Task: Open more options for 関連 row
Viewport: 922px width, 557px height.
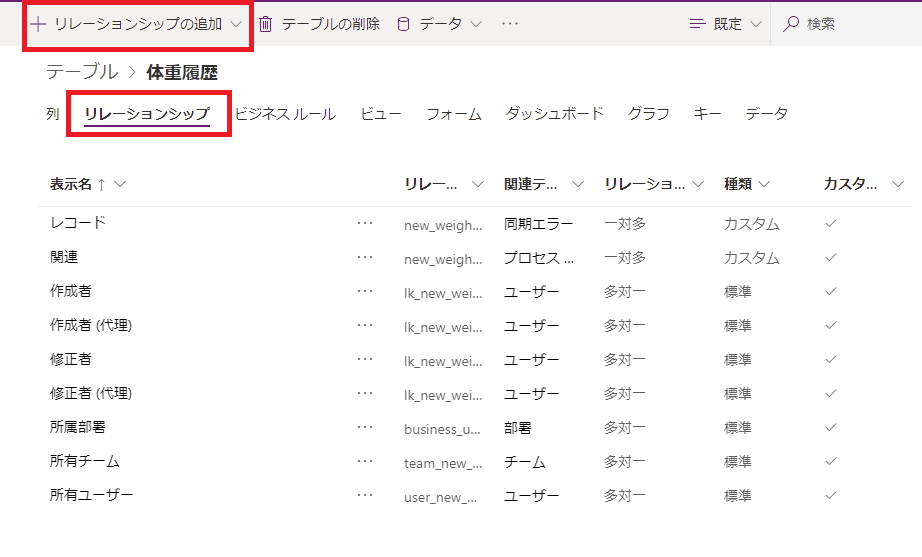Action: tap(365, 257)
